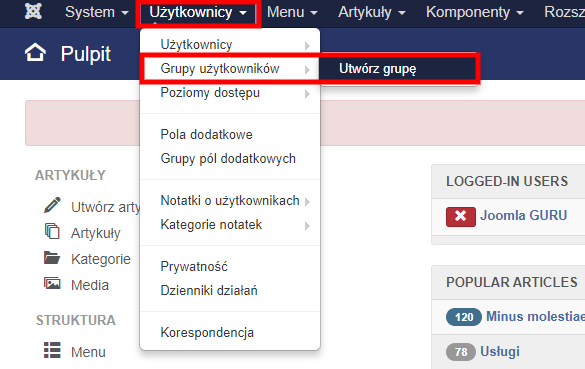Viewport: 585px width, 369px height.
Task: Open the Menu dropdown in top bar
Action: click(292, 12)
